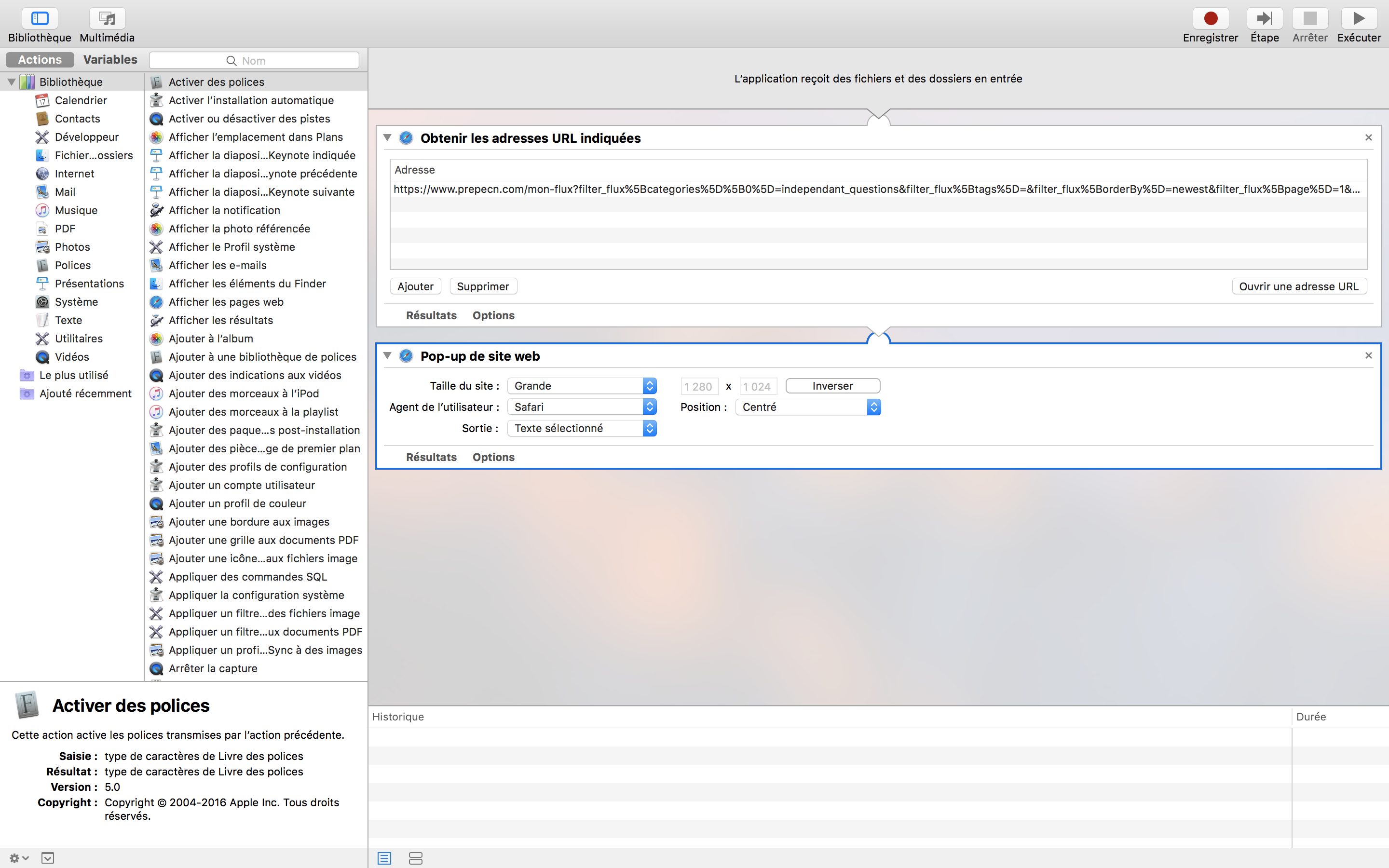Switch to the Variables tab
The height and width of the screenshot is (868, 1389).
(x=110, y=59)
